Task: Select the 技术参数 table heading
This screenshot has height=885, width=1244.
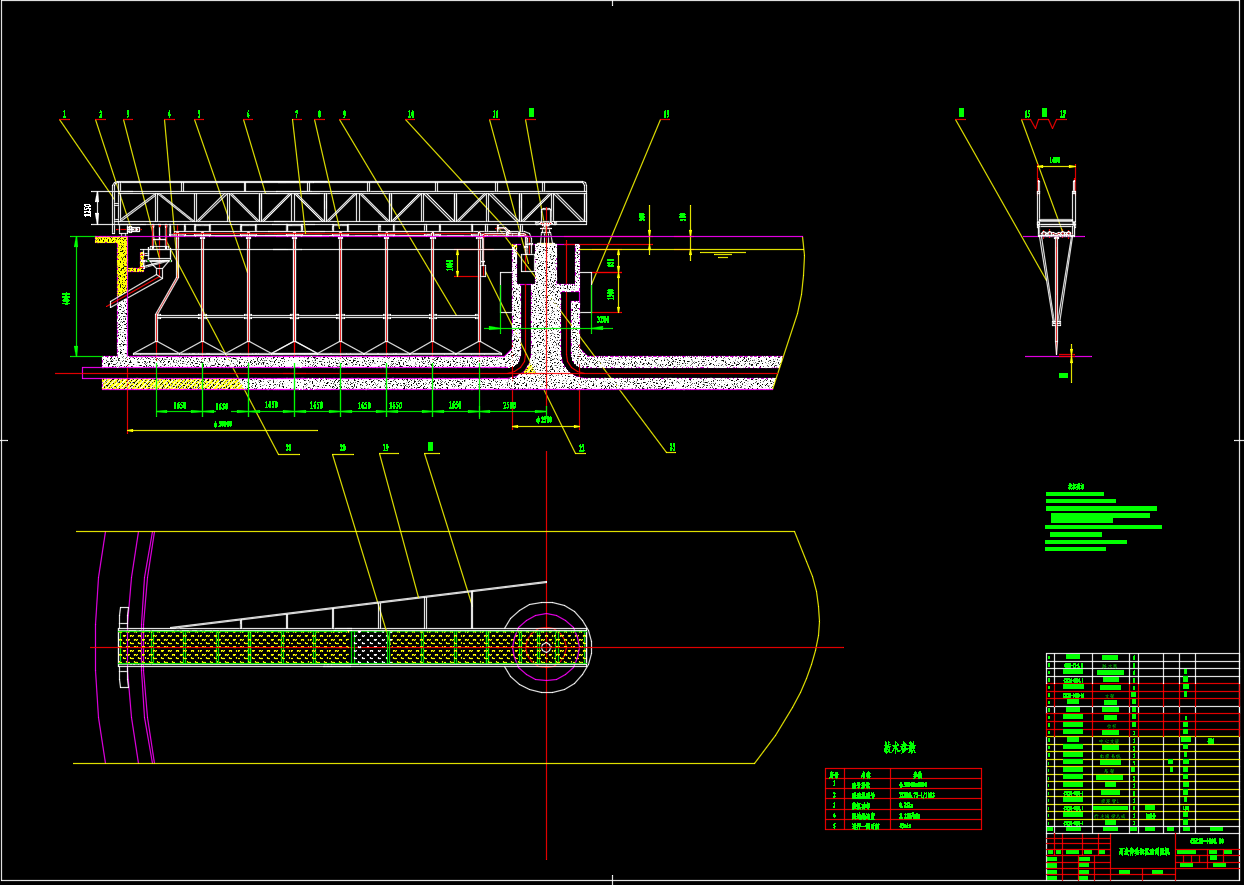Action: (x=899, y=748)
